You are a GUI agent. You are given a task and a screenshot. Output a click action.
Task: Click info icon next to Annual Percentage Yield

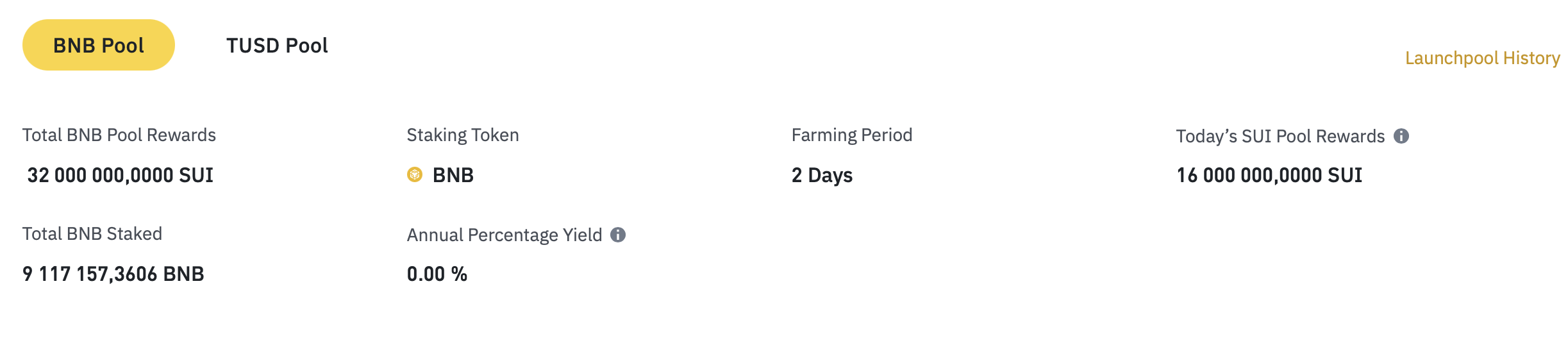[x=618, y=235]
